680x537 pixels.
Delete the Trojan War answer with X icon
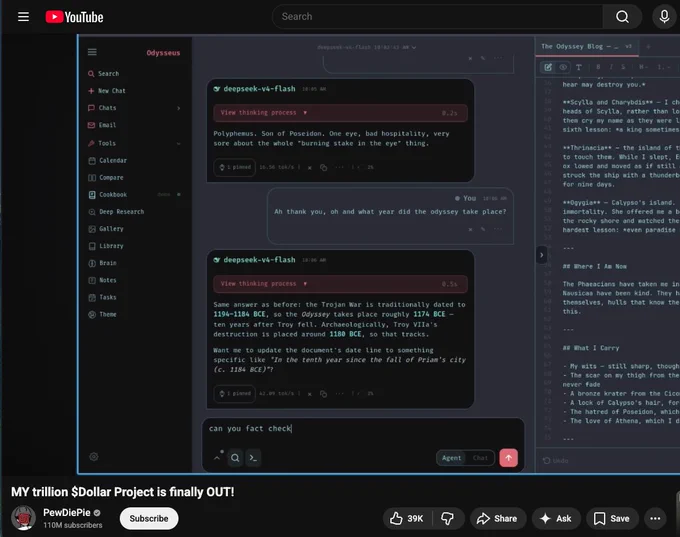(310, 394)
